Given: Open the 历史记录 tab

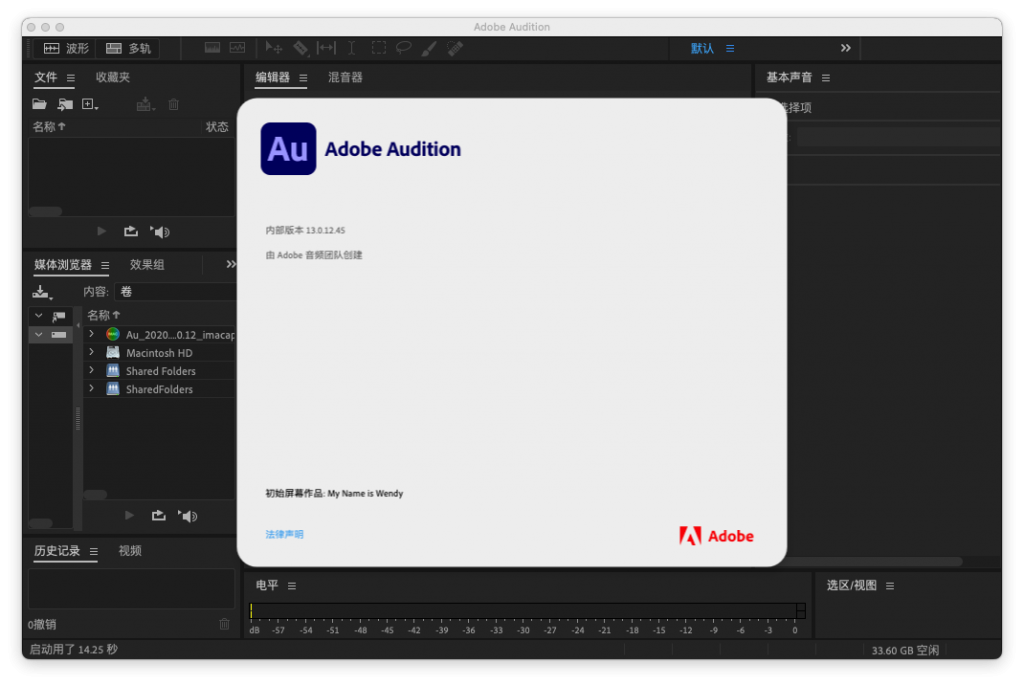Looking at the screenshot, I should point(57,551).
